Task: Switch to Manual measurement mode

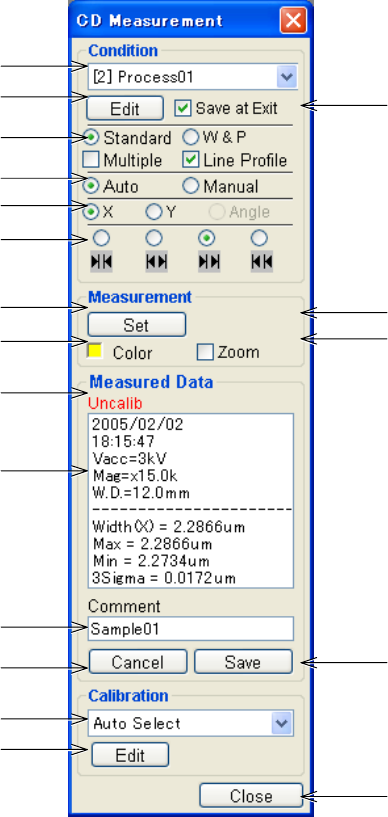Action: [191, 186]
